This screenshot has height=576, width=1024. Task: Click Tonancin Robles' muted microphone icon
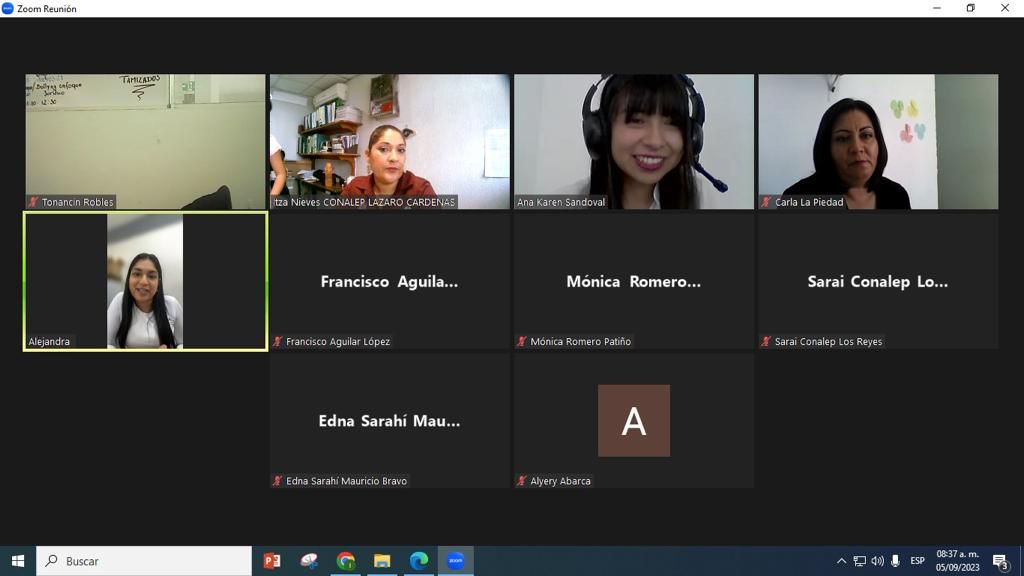33,202
